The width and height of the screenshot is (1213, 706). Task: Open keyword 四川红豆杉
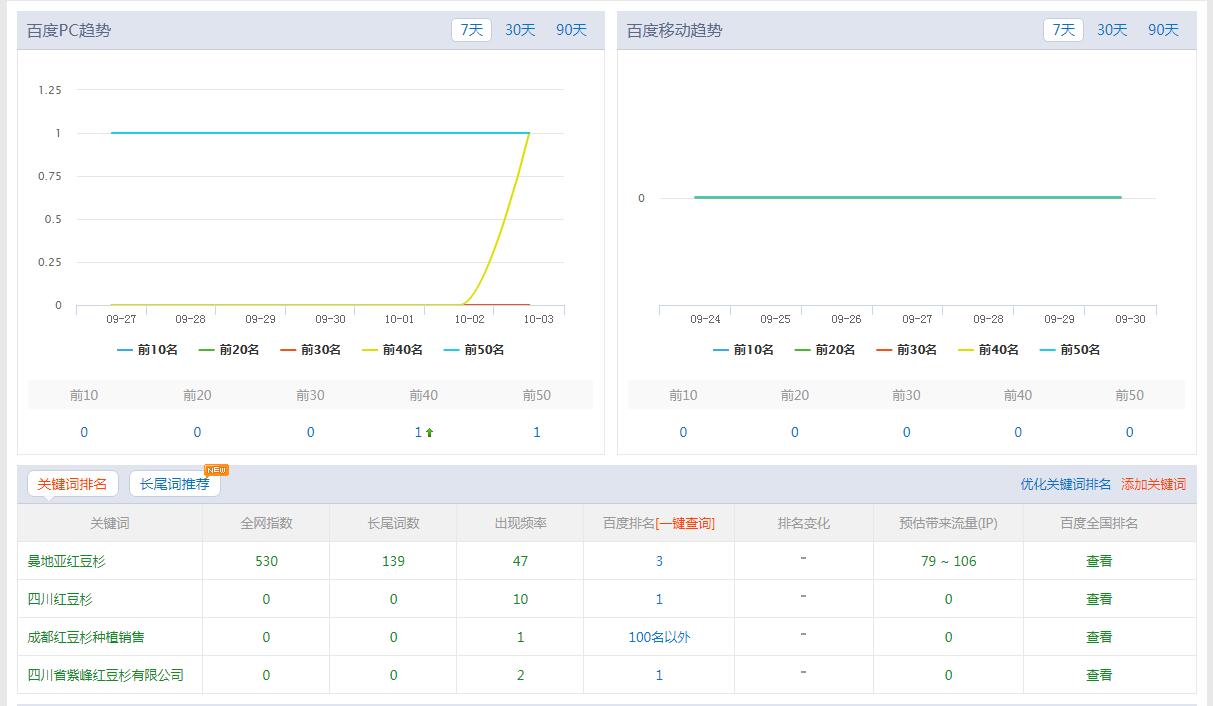click(x=60, y=599)
